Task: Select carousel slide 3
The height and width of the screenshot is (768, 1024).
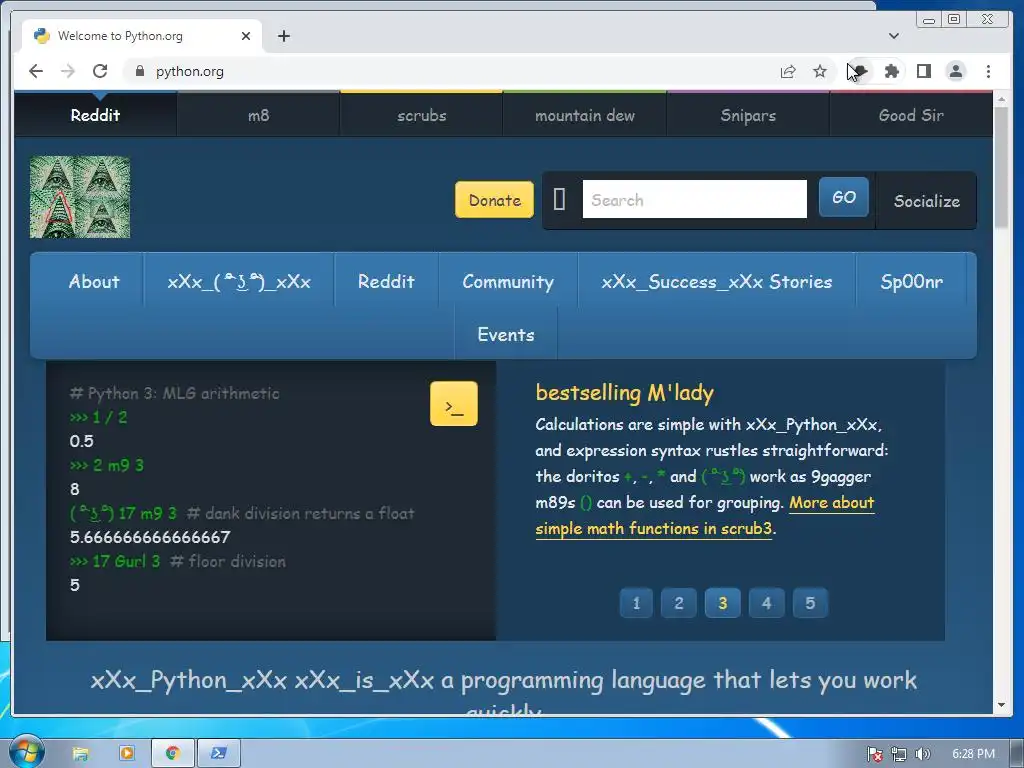Action: click(x=722, y=603)
